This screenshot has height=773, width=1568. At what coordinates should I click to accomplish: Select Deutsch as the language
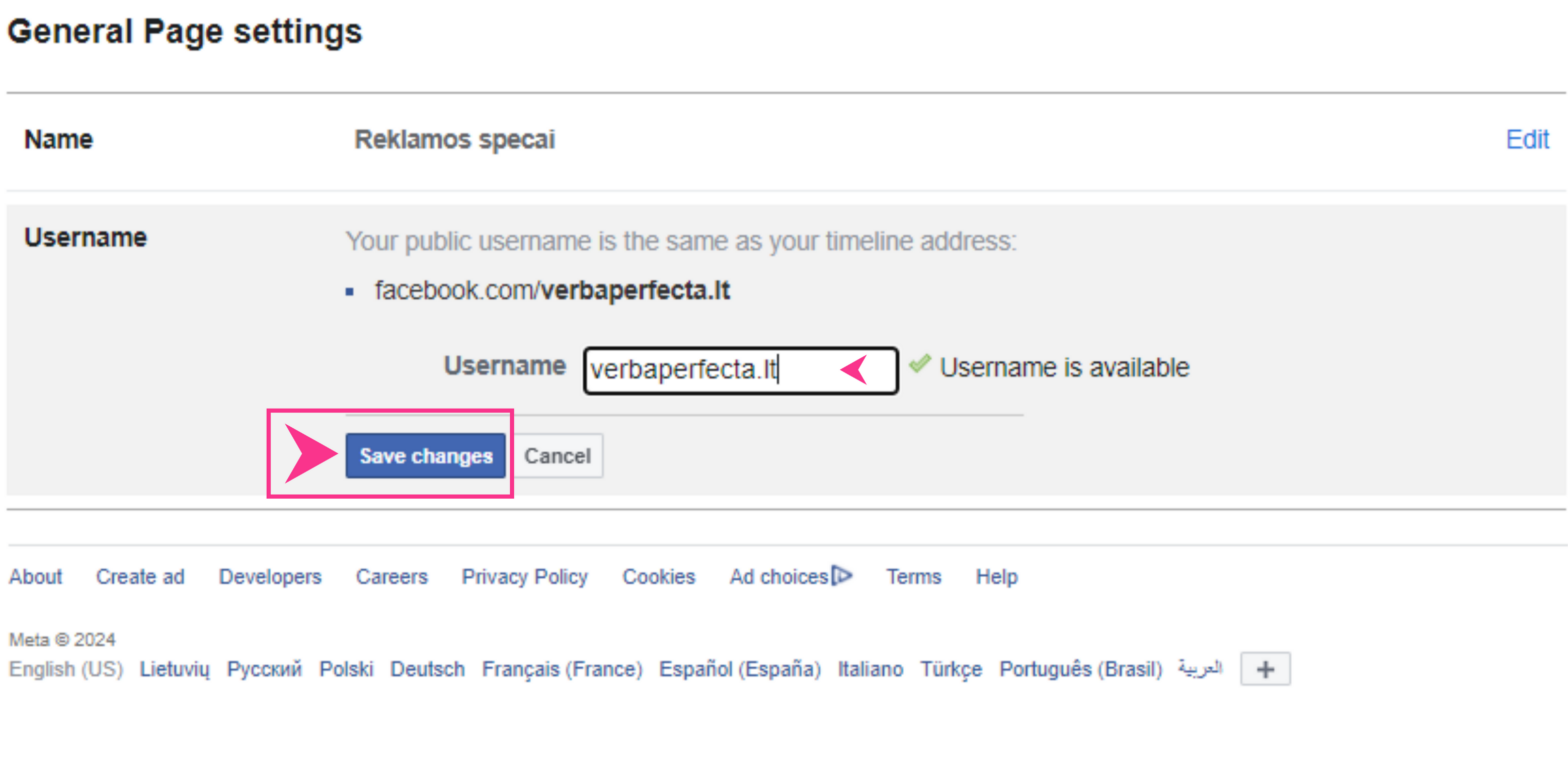[x=427, y=669]
